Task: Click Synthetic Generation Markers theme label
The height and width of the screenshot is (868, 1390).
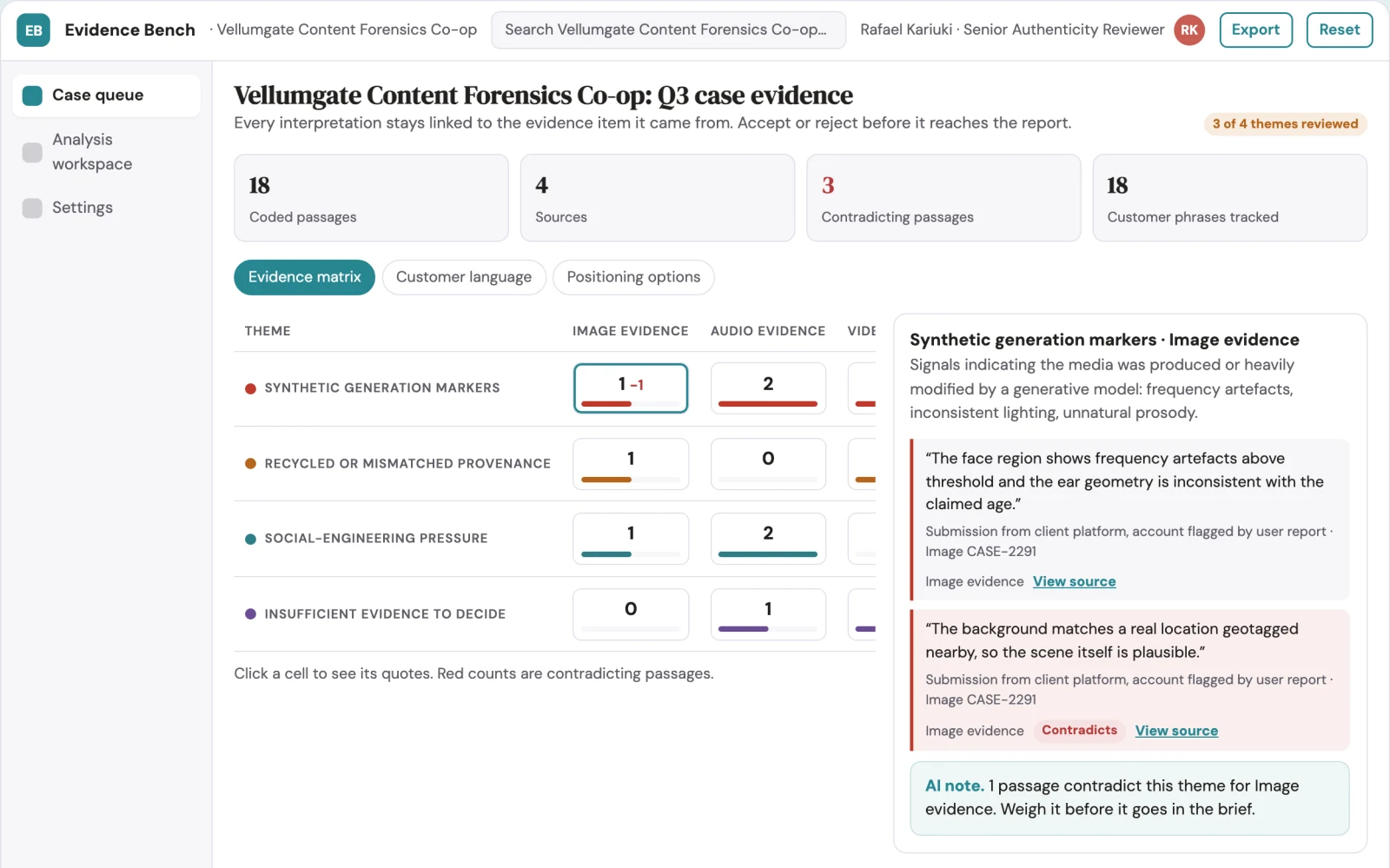Action: (x=382, y=388)
